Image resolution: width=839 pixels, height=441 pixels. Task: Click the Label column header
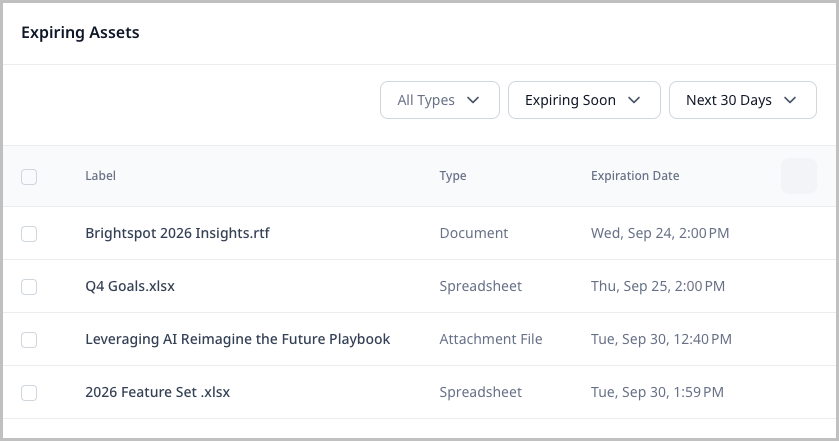pyautogui.click(x=100, y=176)
